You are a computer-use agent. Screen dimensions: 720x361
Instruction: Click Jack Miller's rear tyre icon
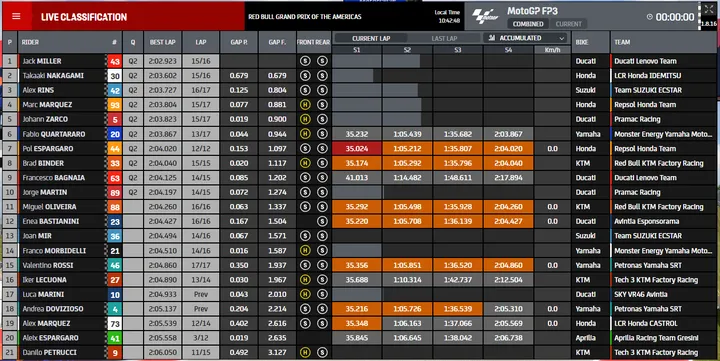(322, 61)
